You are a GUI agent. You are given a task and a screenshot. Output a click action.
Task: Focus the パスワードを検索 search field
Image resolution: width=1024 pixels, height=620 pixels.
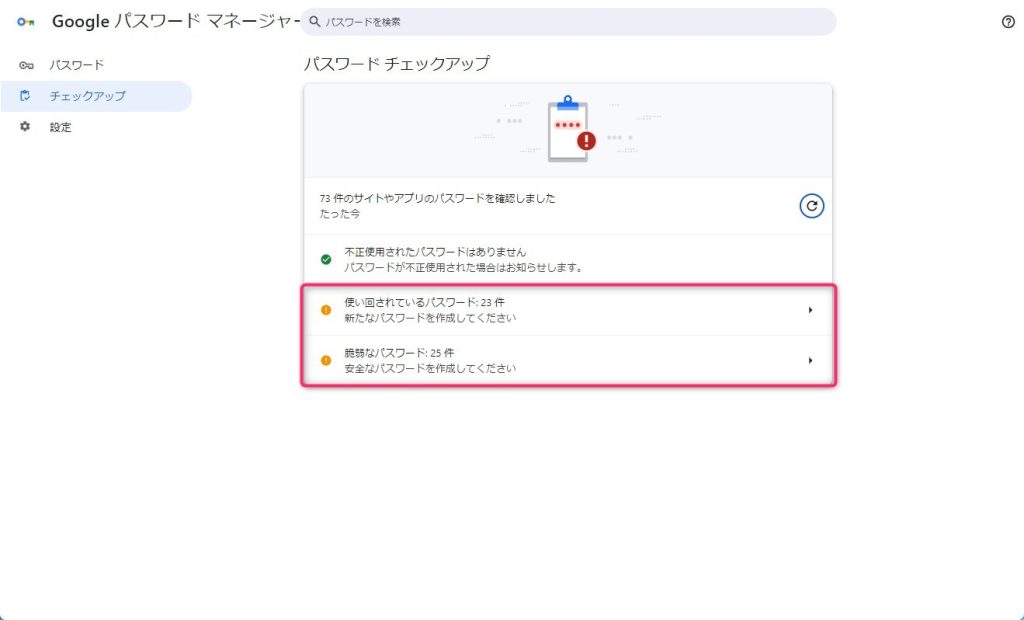(570, 21)
